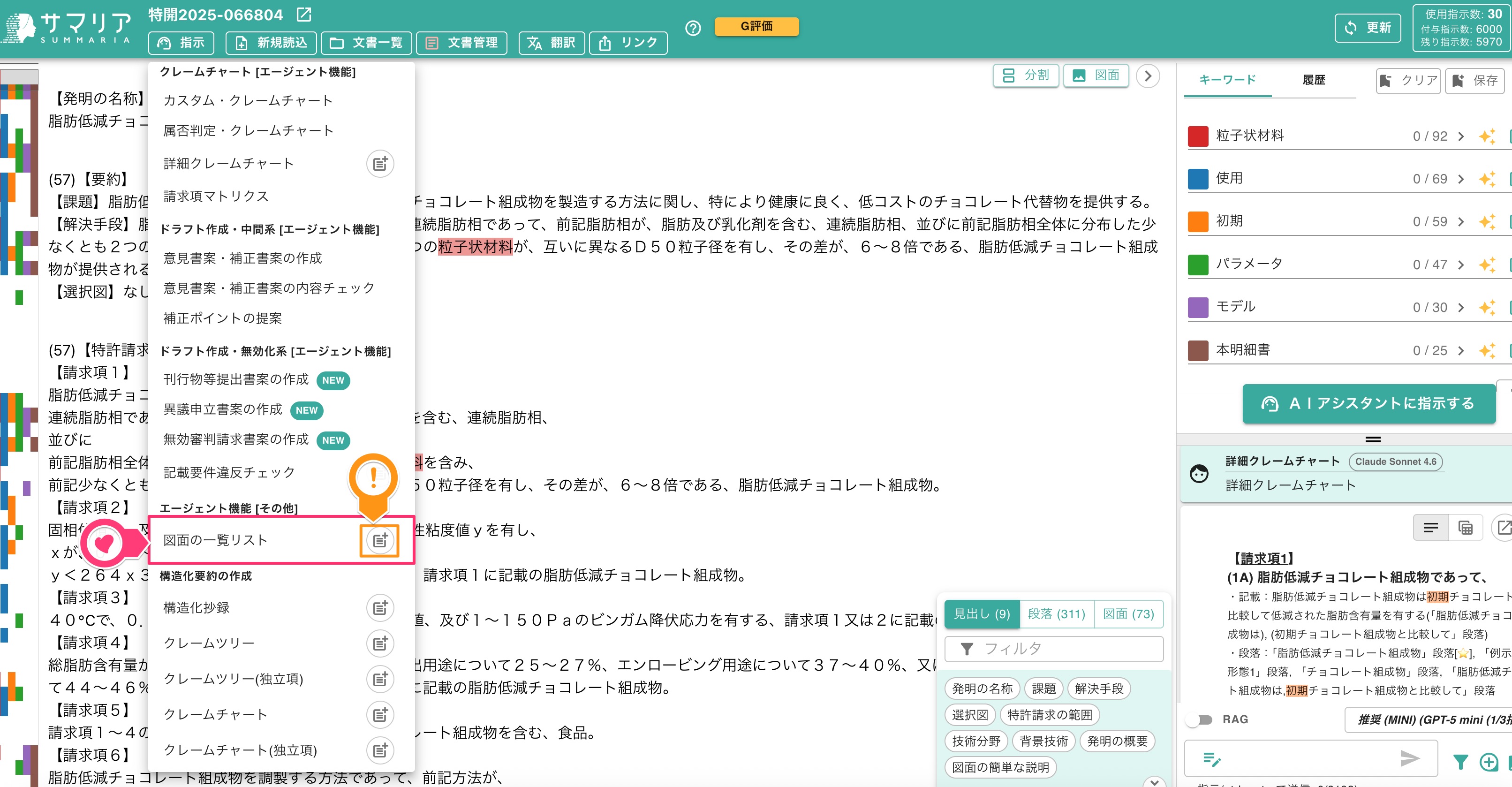Open the help question mark icon

click(693, 28)
